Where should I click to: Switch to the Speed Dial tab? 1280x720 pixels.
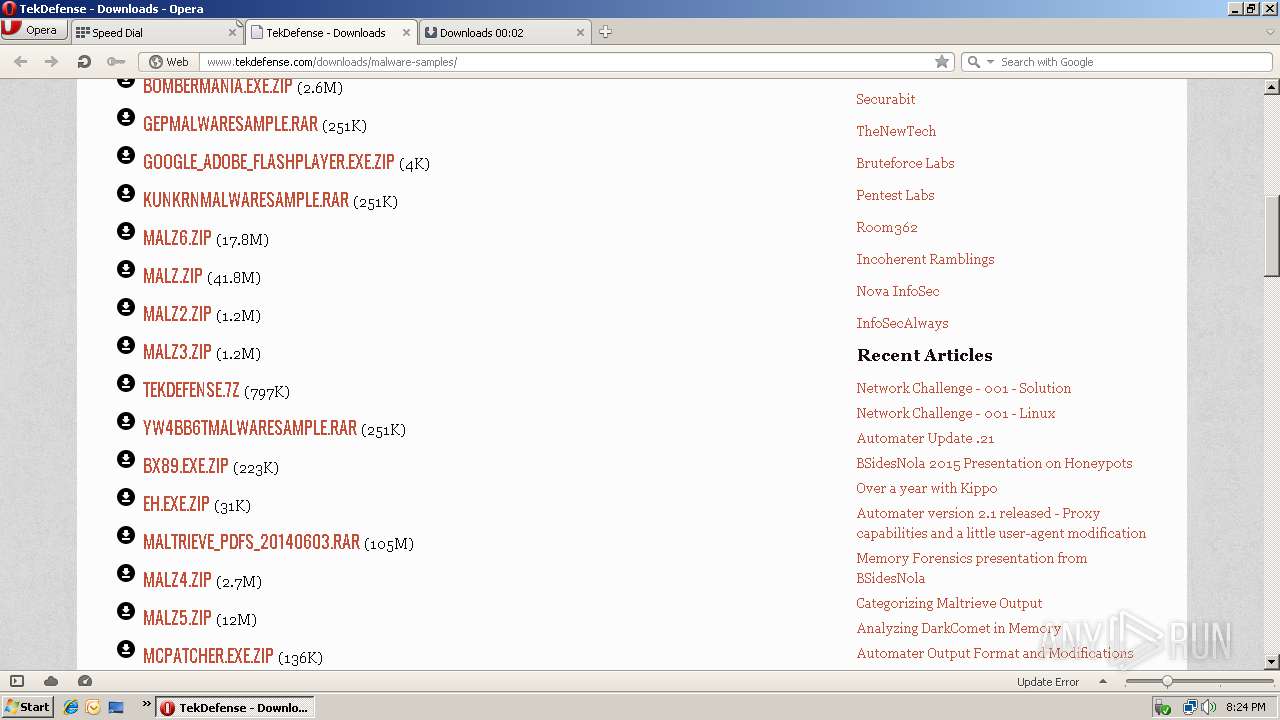[156, 32]
